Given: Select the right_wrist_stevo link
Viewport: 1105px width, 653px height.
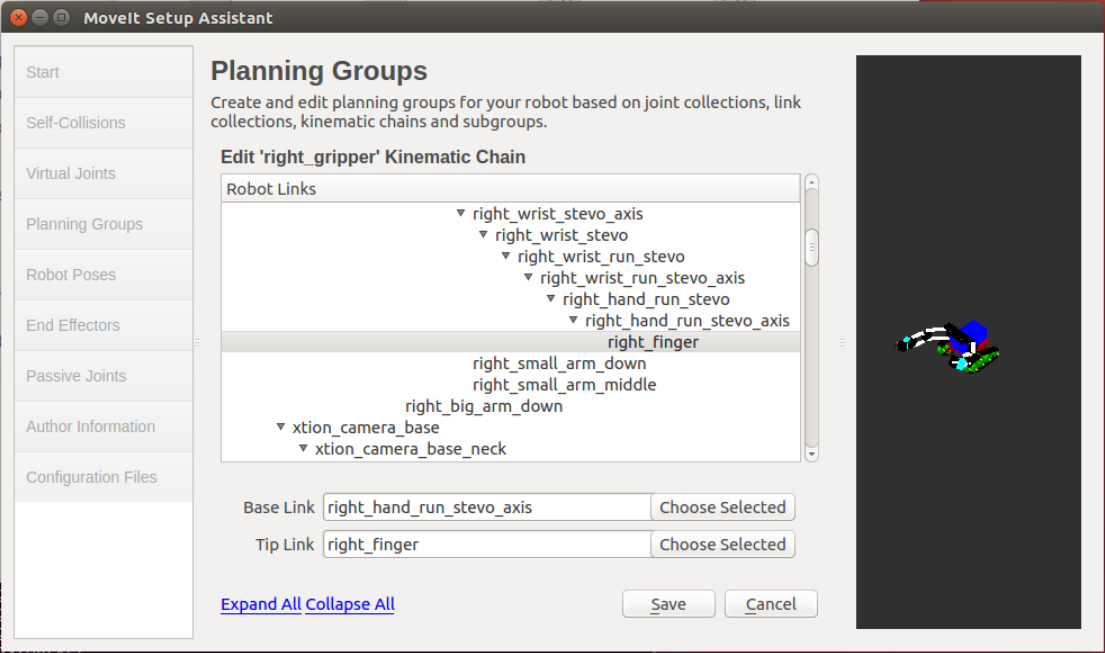Looking at the screenshot, I should 562,235.
